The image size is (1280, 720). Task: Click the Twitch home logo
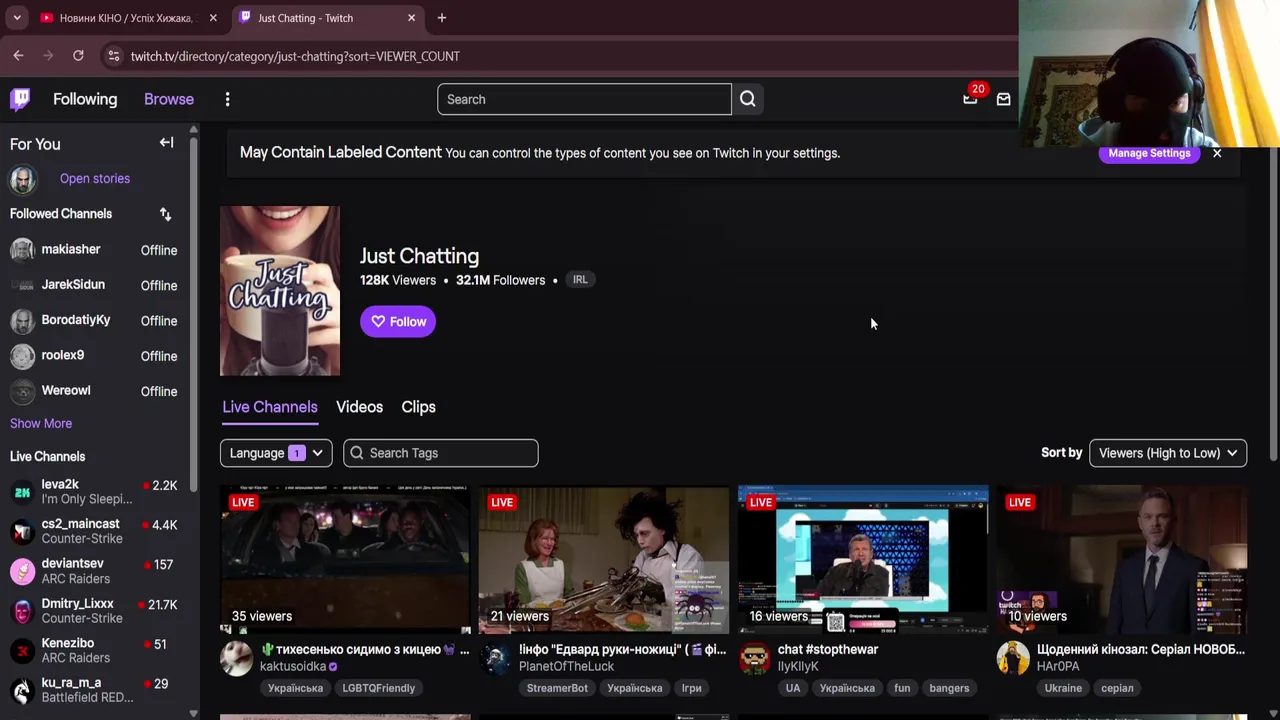(20, 99)
